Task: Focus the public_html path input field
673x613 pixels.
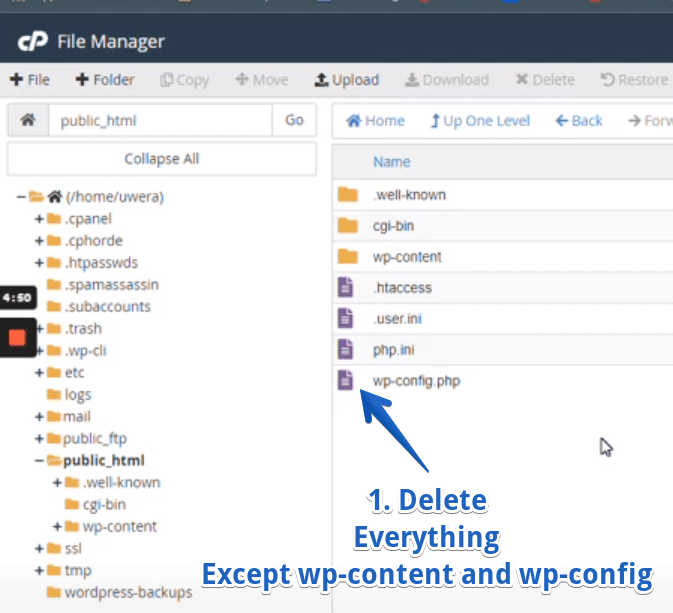Action: 160,120
